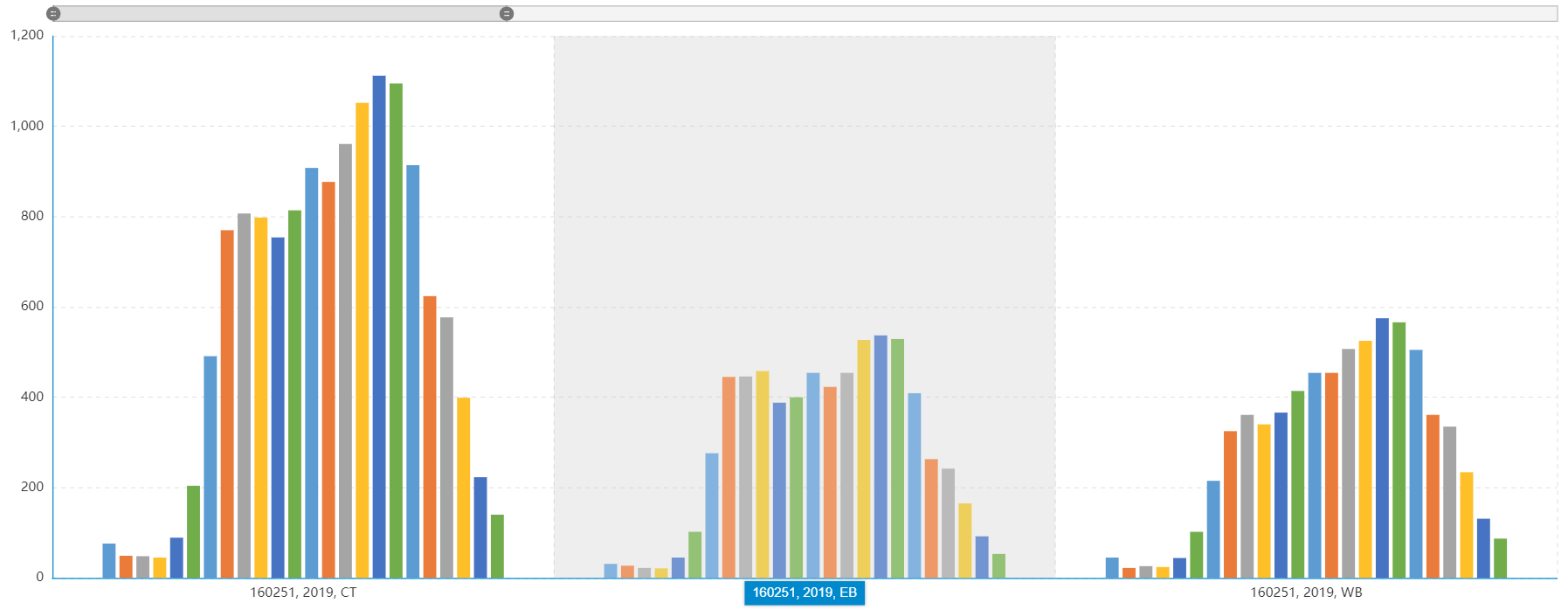Image resolution: width=1568 pixels, height=610 pixels.
Task: Select the tallest dark blue bar in CT group
Action: (x=379, y=326)
